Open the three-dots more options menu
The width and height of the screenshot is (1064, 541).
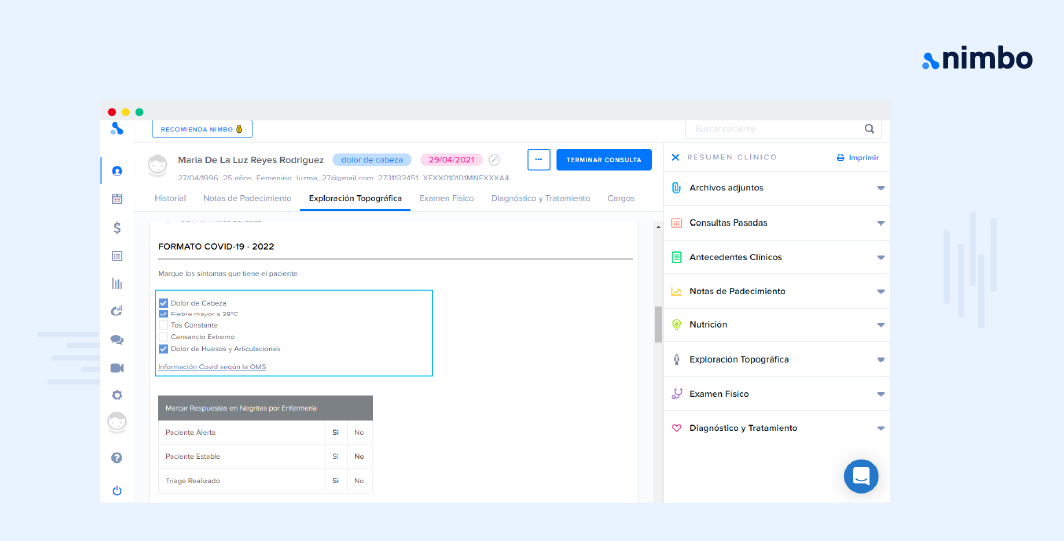tap(538, 160)
